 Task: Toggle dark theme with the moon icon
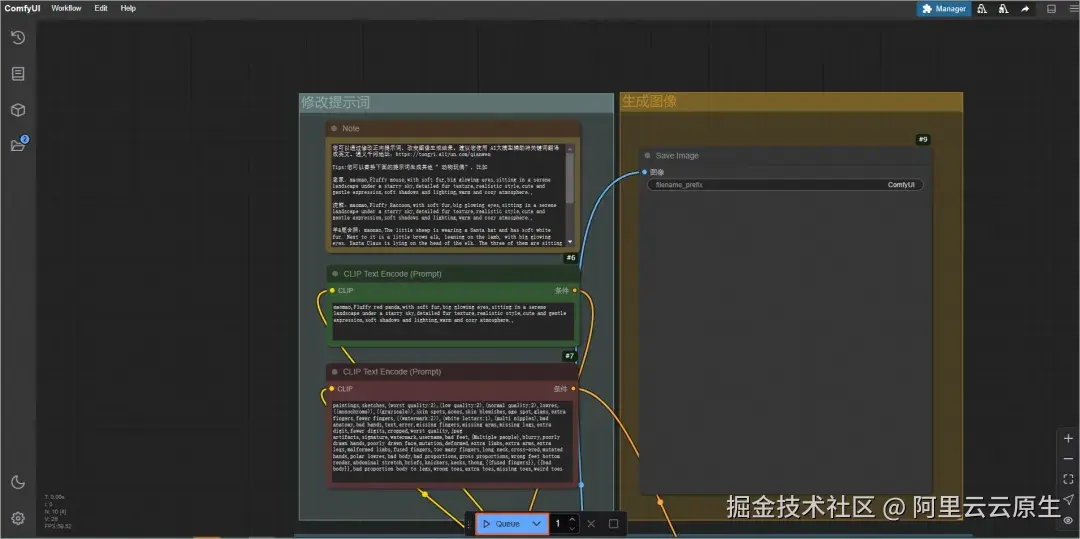[x=18, y=482]
